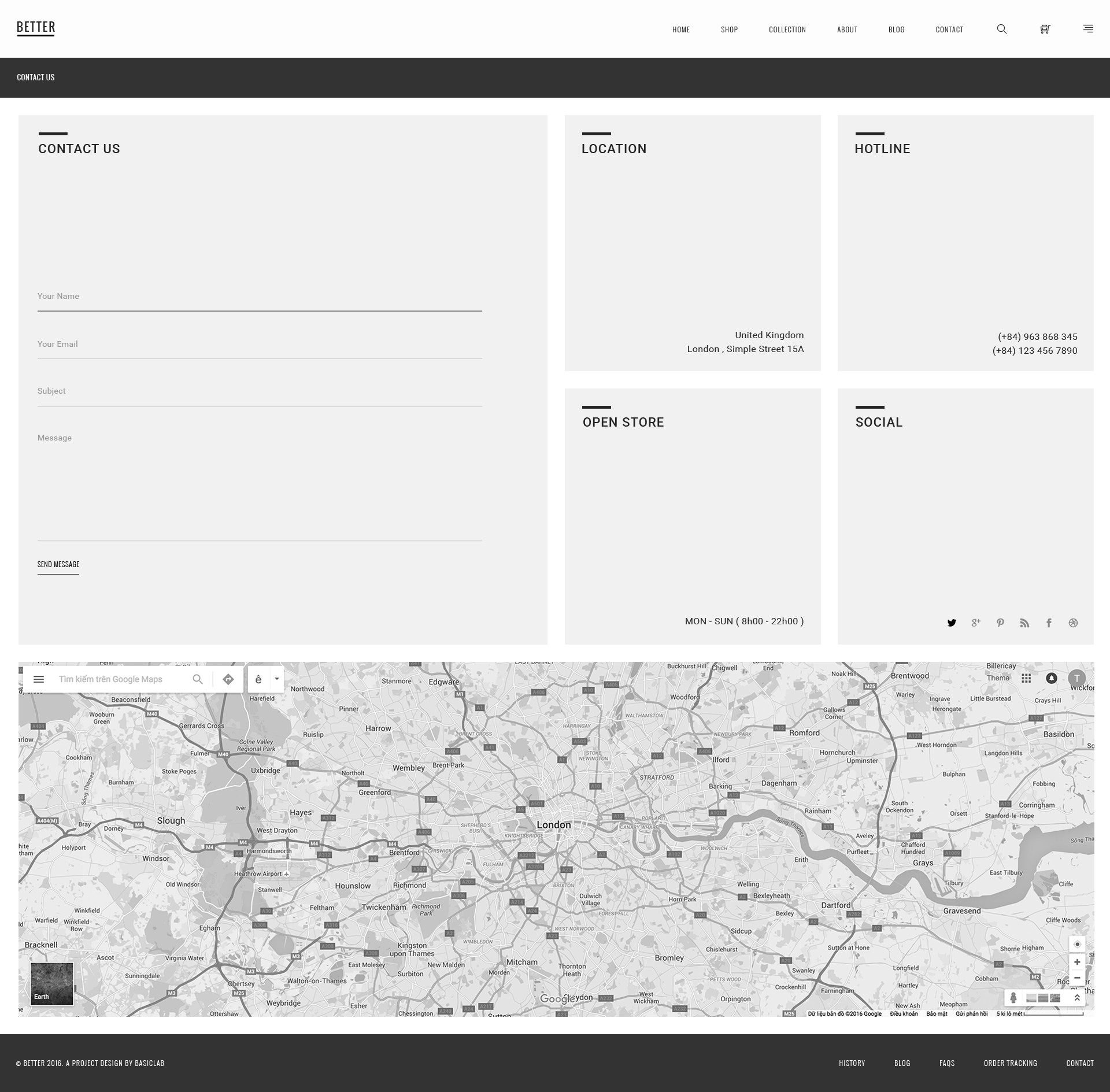The image size is (1110, 1092).
Task: Click the CONTACT nav menu item
Action: [948, 29]
